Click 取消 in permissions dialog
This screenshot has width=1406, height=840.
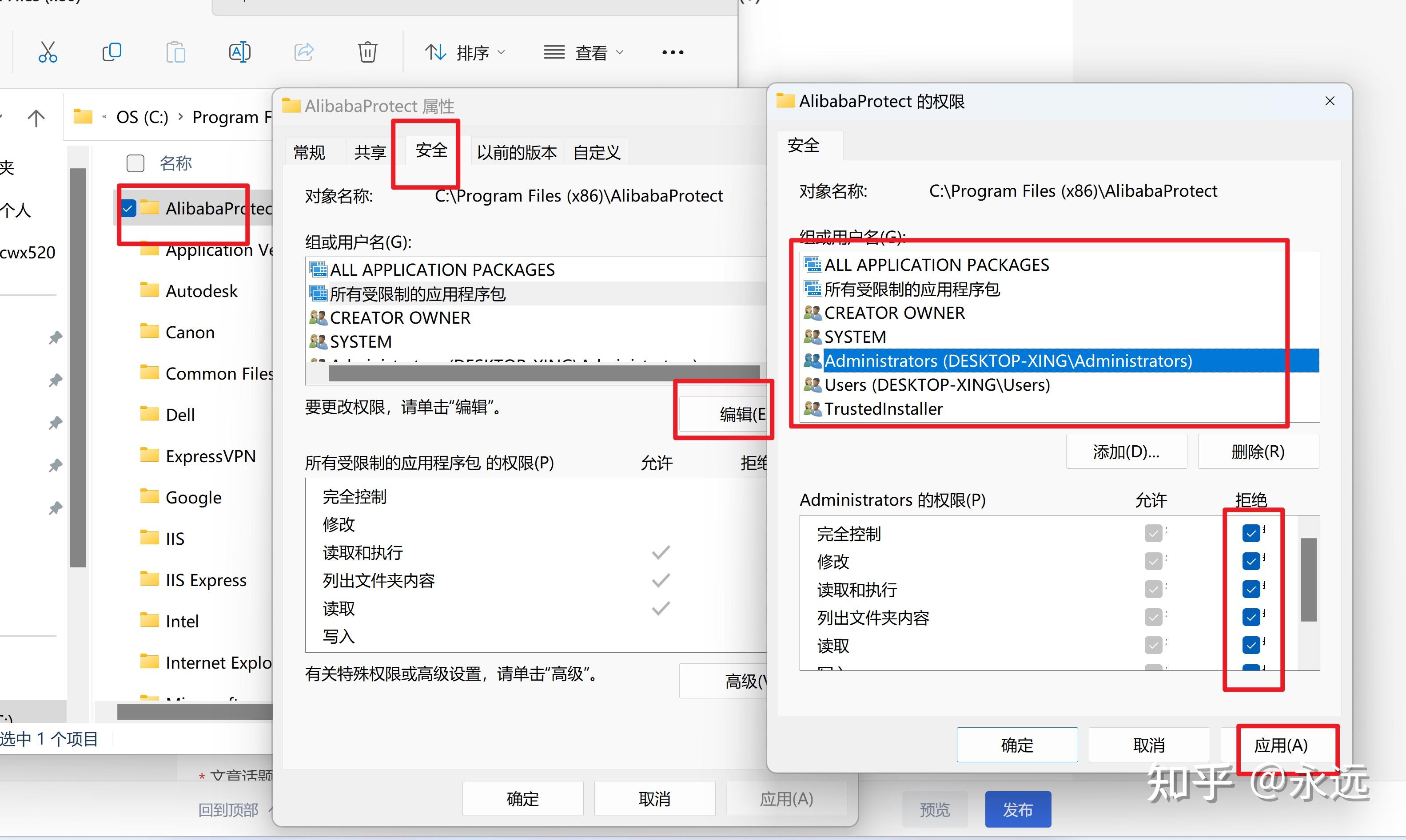tap(1149, 745)
